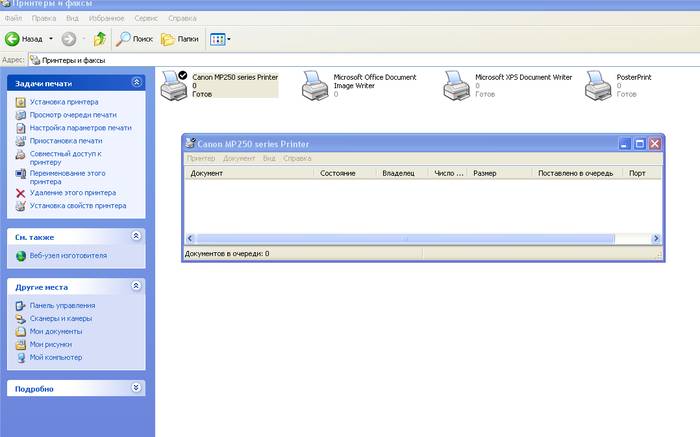Open the Views dropdown in toolbar
Image resolution: width=700 pixels, height=437 pixels.
coord(220,39)
